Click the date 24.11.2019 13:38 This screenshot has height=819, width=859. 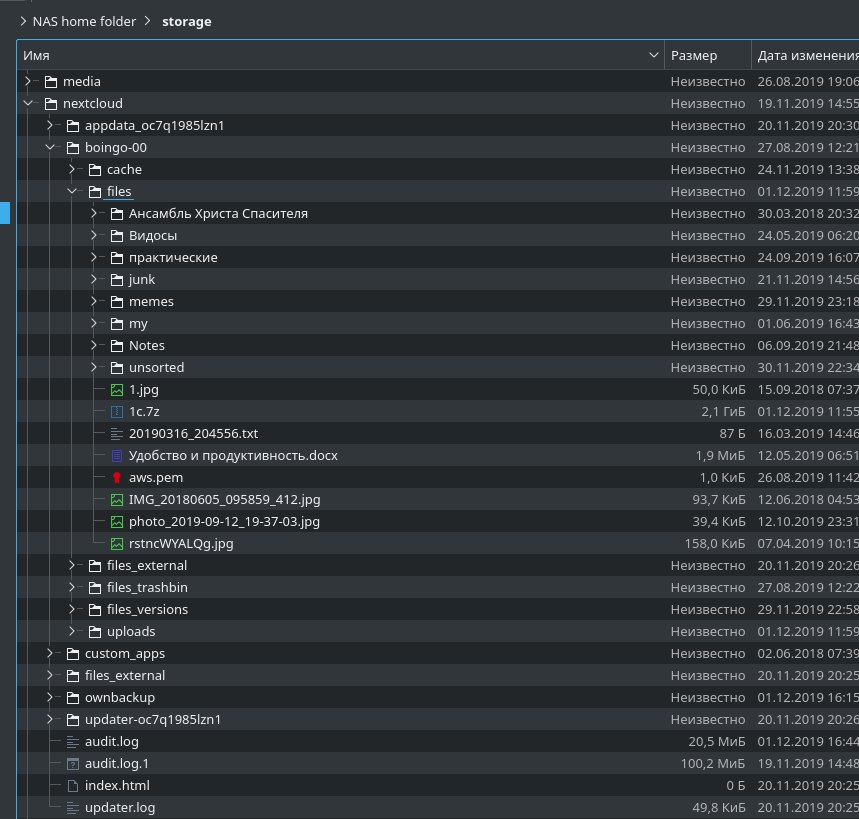point(808,170)
